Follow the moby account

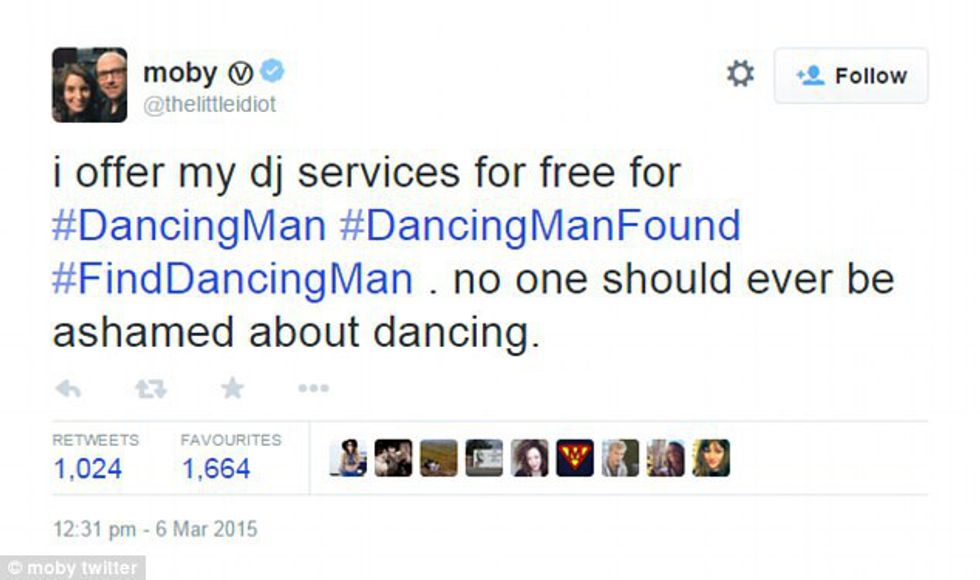(x=851, y=76)
